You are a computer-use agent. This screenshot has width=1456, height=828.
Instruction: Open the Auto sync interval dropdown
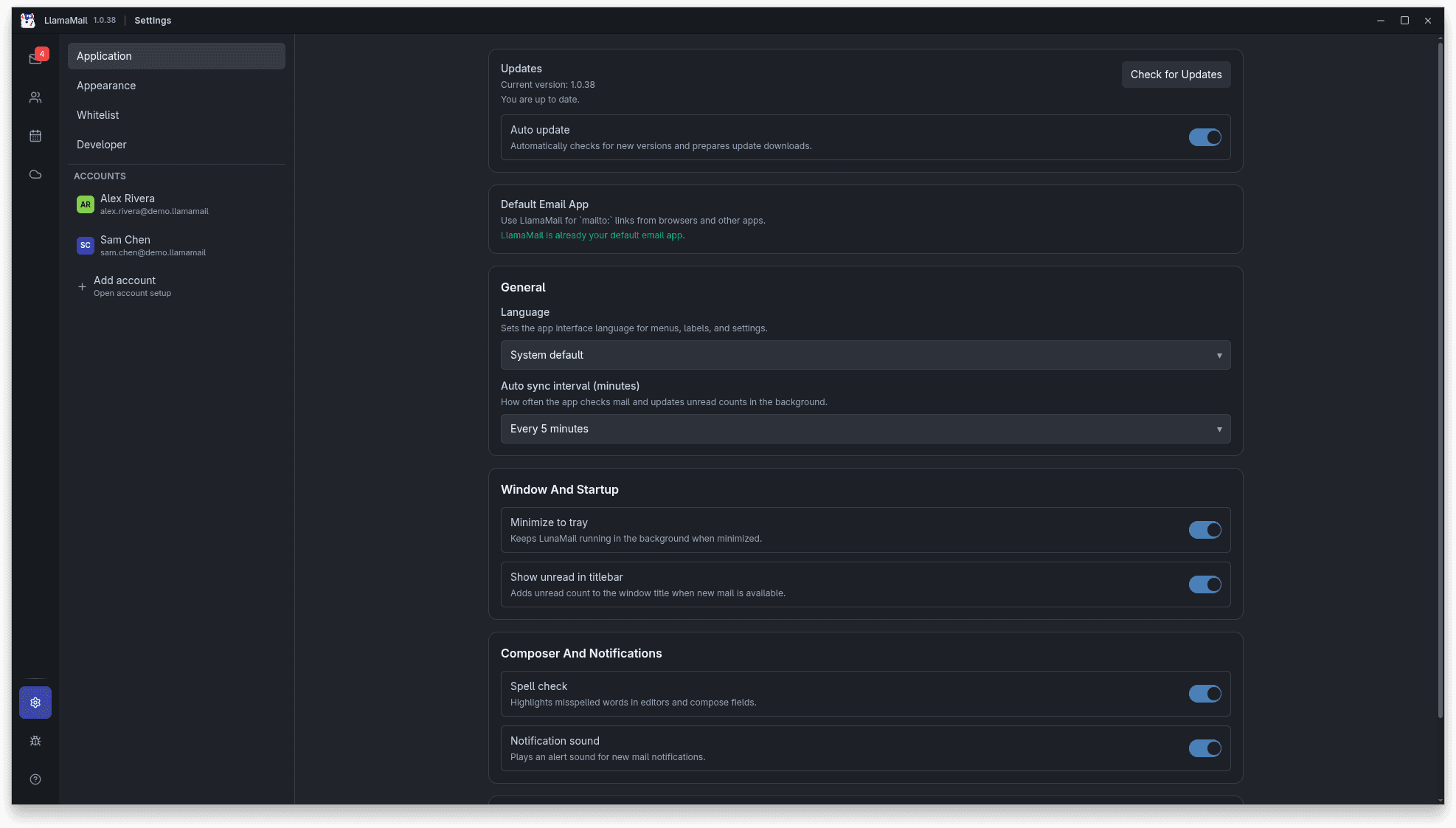coord(864,429)
